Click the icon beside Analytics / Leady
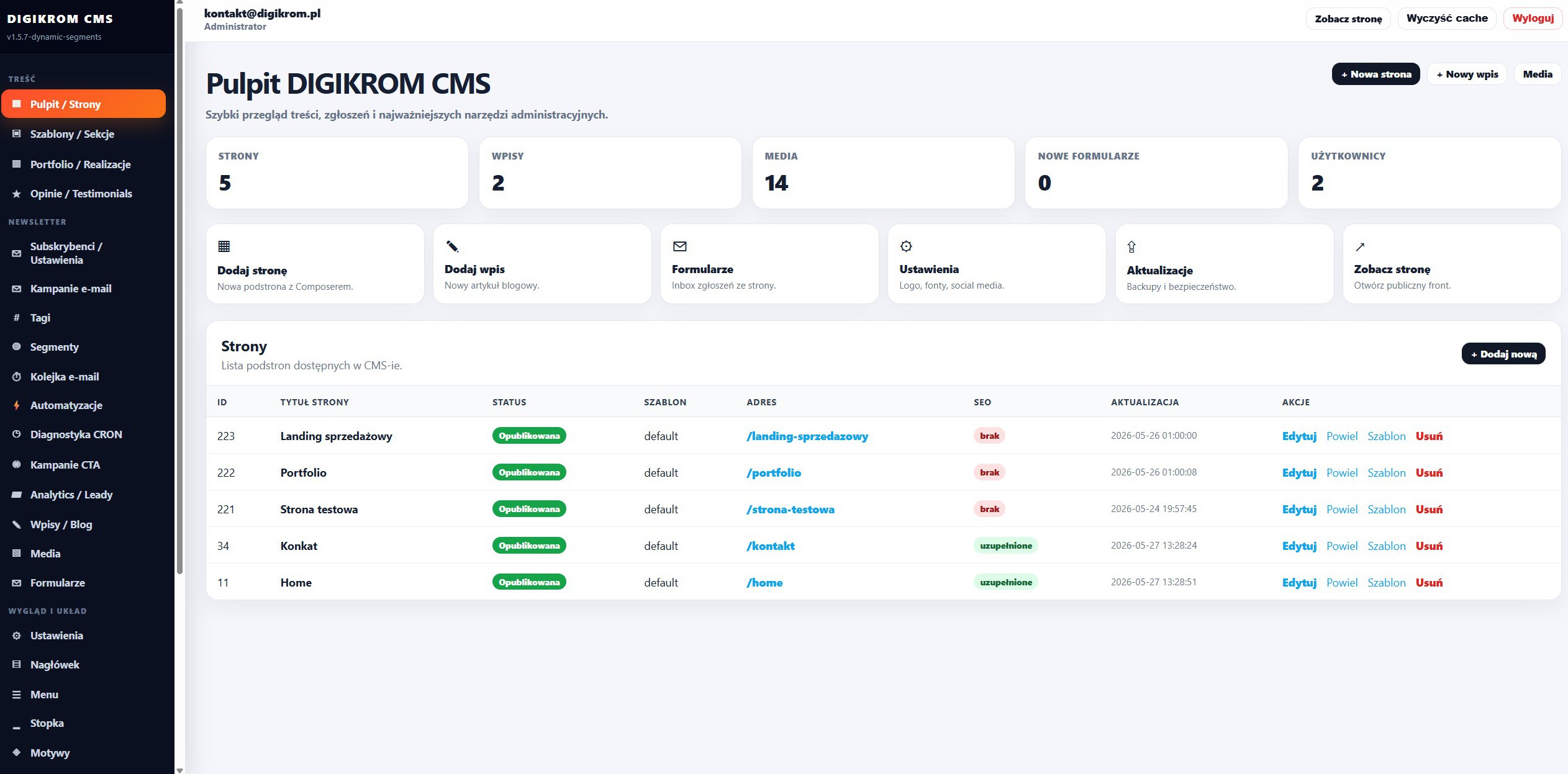The width and height of the screenshot is (1568, 774). (17, 495)
